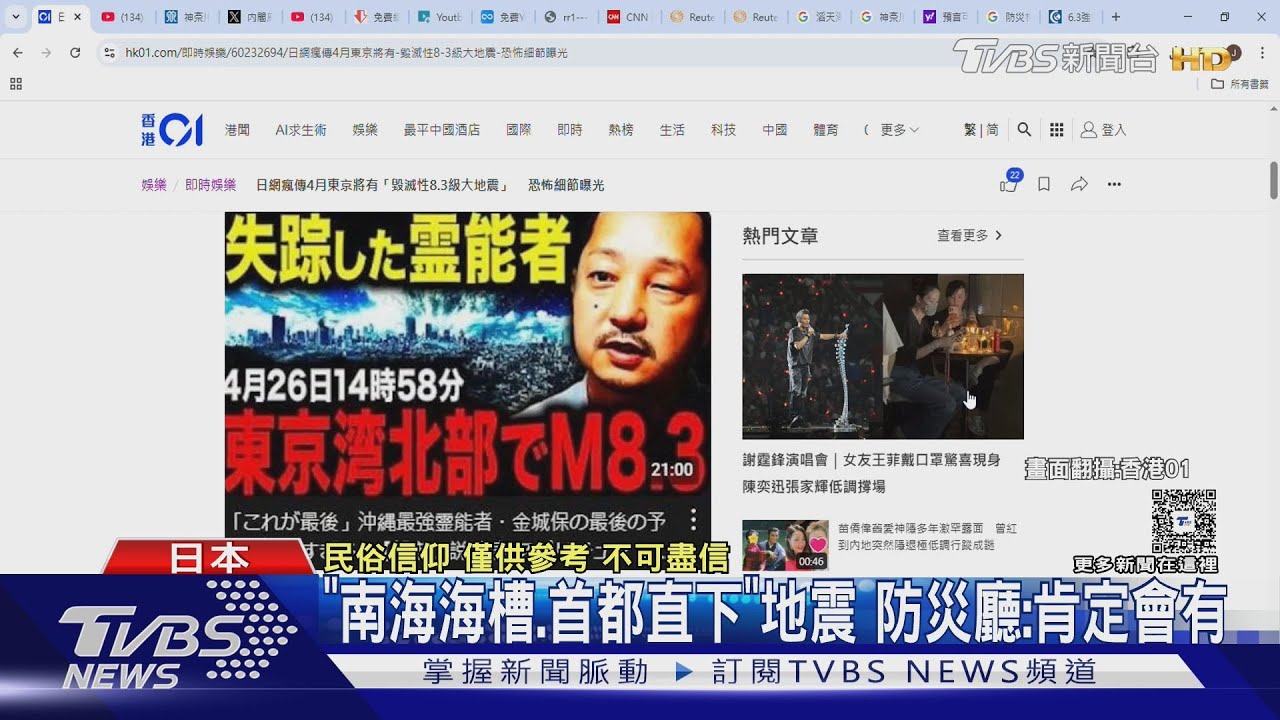Open the 中國 navigation section
The height and width of the screenshot is (720, 1280).
[775, 130]
